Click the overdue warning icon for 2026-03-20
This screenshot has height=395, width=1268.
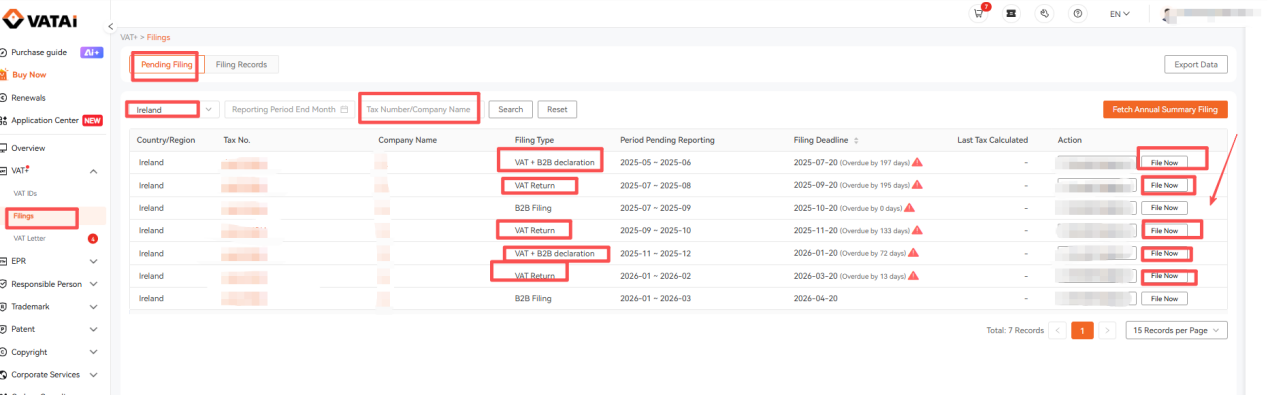tap(913, 276)
